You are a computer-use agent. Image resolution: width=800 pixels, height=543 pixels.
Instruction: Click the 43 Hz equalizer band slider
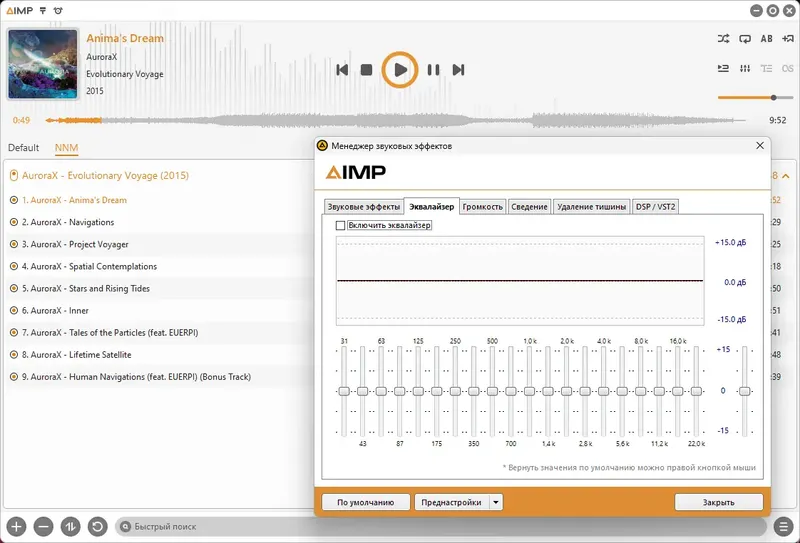tap(362, 391)
